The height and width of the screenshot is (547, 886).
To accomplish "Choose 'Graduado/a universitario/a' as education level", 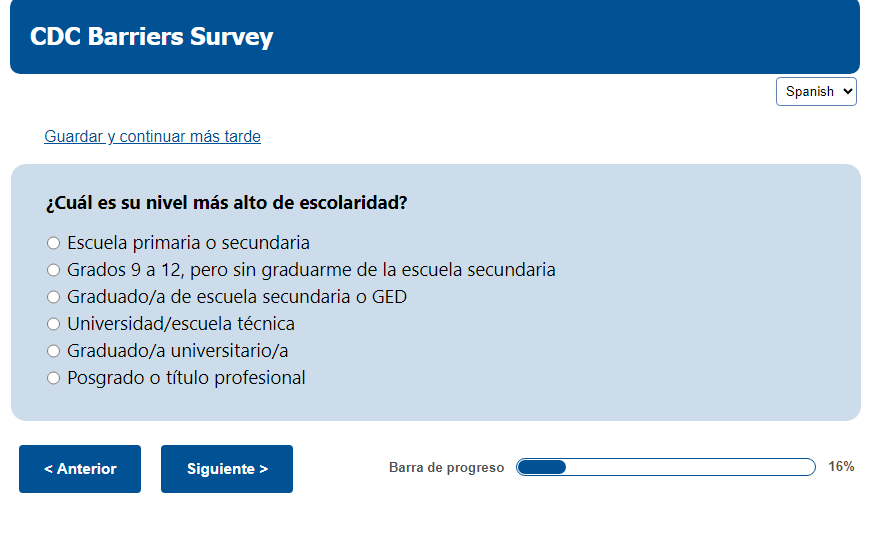I will 54,351.
